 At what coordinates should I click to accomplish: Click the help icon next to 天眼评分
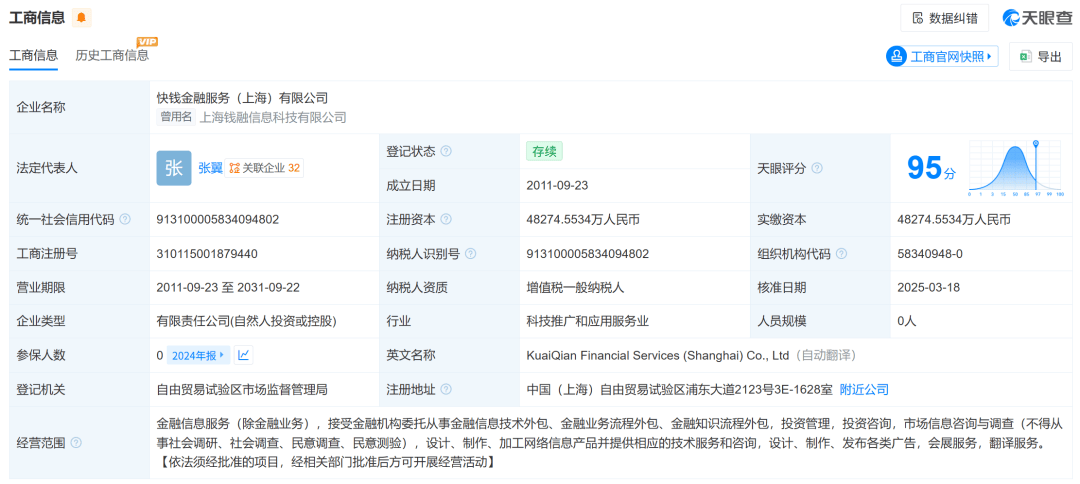817,168
